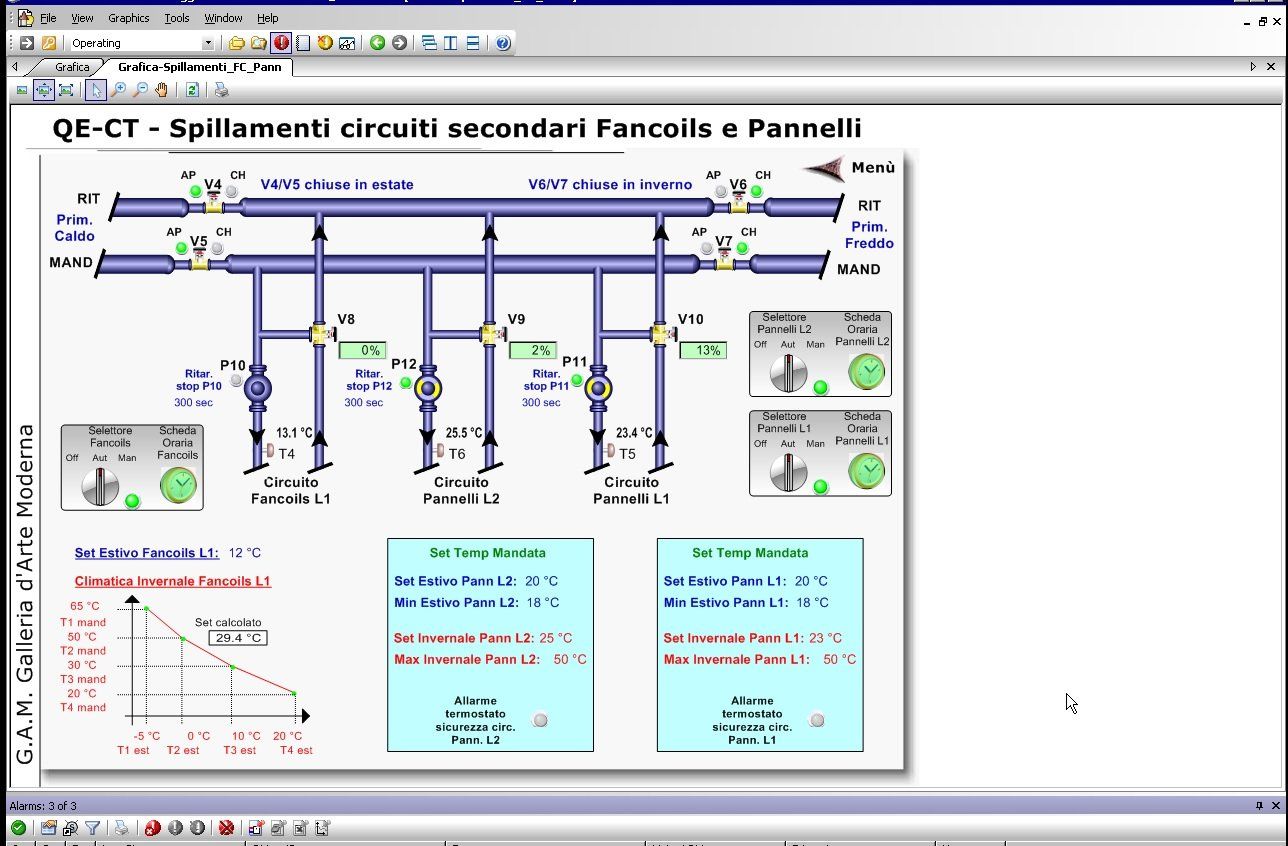The width and height of the screenshot is (1288, 846).
Task: Open the Operating mode dropdown
Action: [x=208, y=43]
